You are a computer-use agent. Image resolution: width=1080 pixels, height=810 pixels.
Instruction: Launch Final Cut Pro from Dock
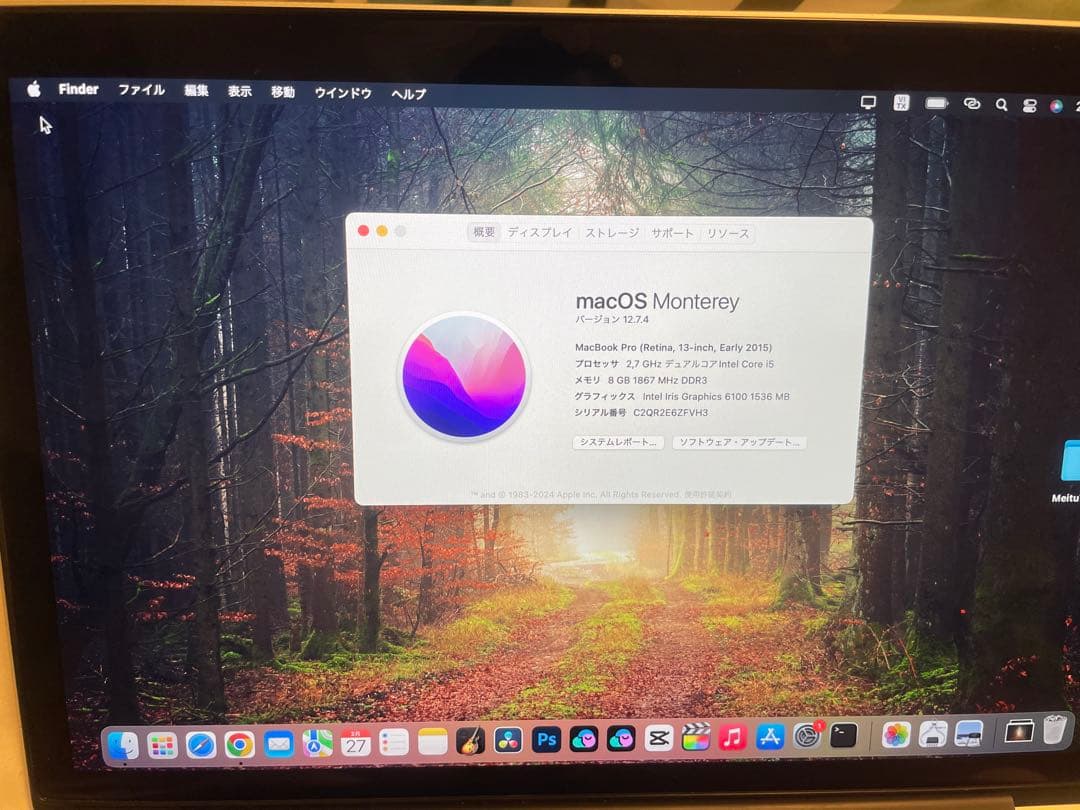696,738
